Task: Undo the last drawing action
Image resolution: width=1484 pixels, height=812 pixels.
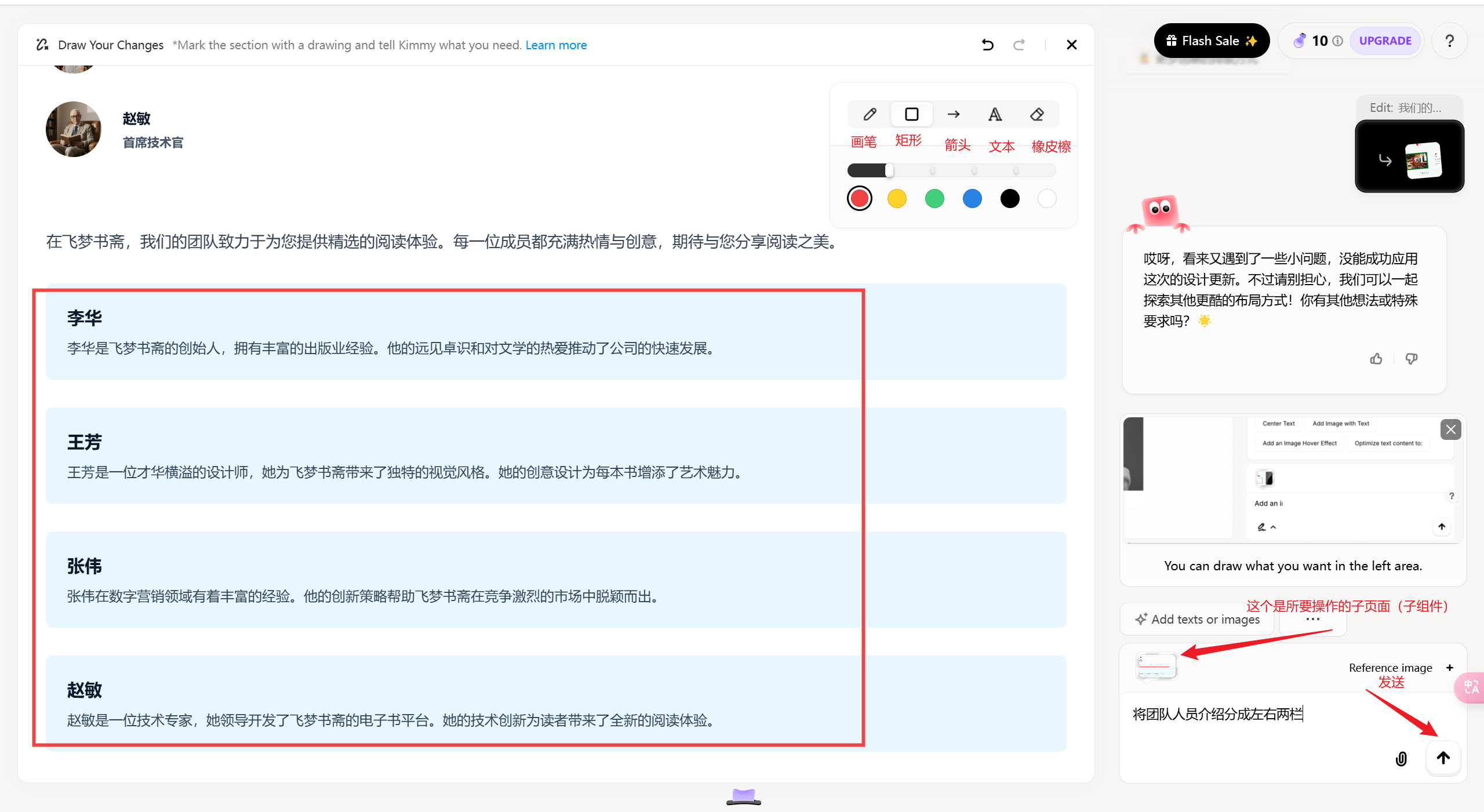Action: 988,45
